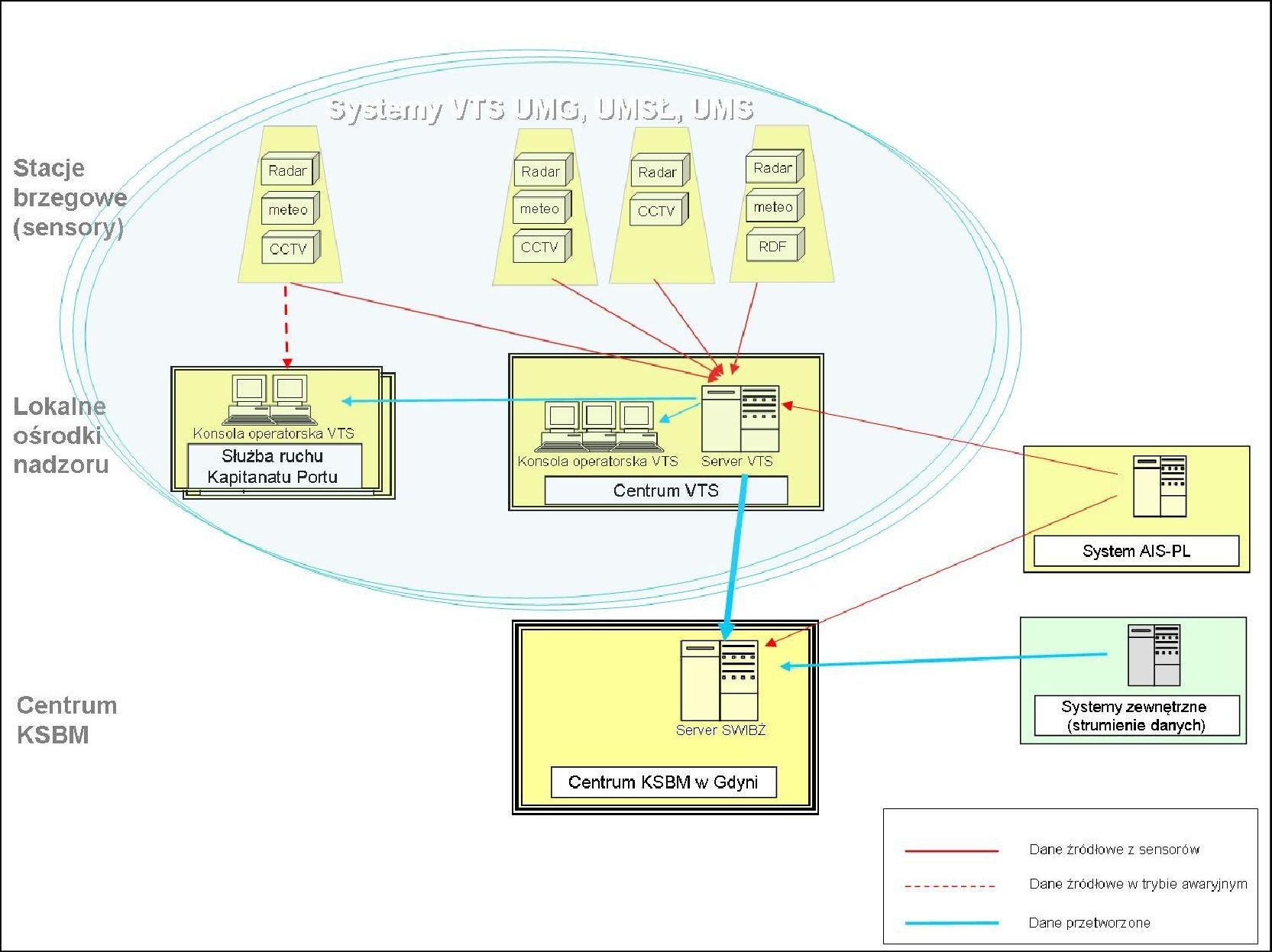The width and height of the screenshot is (1272, 952).
Task: Click Konsola operatorska VTS caption in Centrum VTS
Action: click(x=597, y=461)
